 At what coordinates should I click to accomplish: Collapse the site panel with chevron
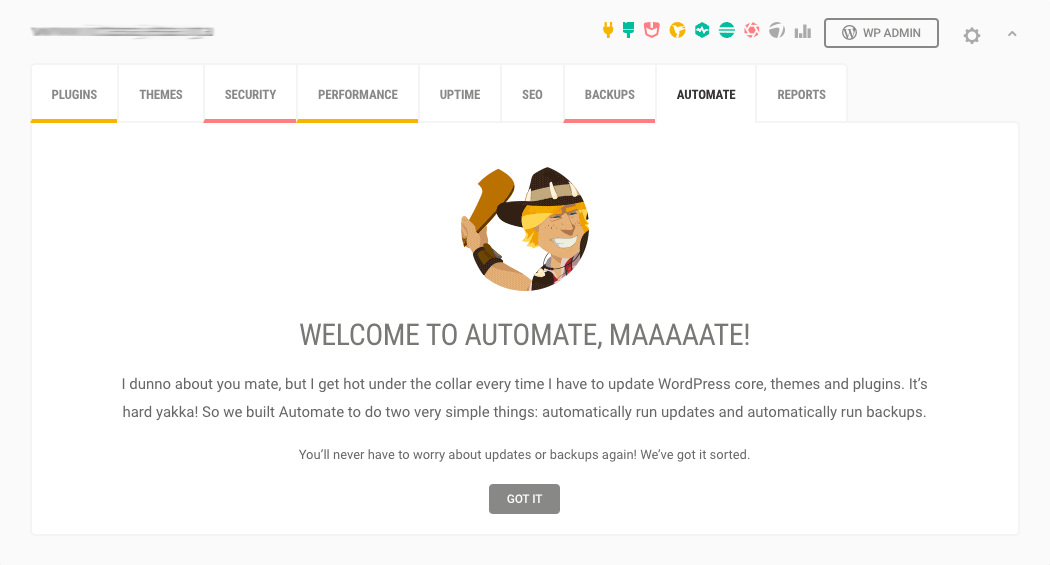[1012, 33]
